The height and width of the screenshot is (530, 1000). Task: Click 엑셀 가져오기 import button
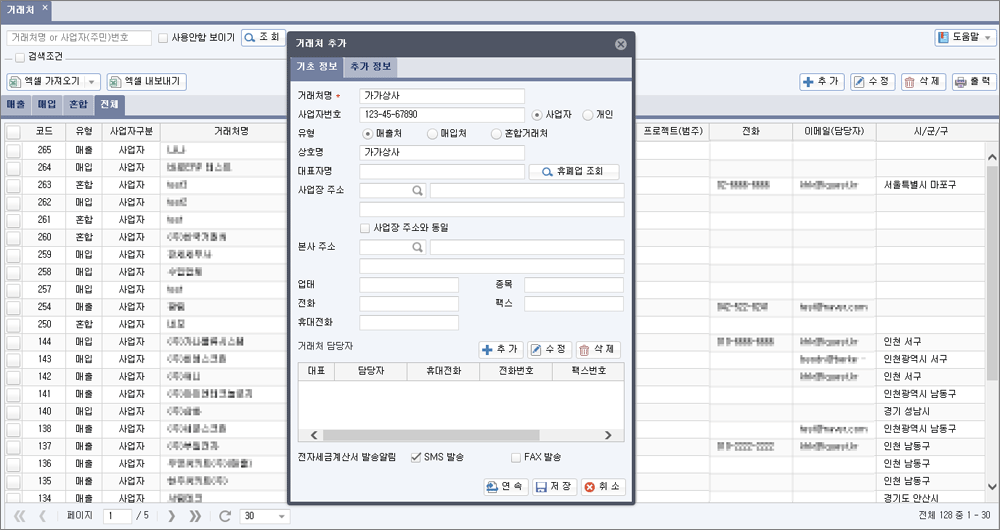tap(47, 82)
